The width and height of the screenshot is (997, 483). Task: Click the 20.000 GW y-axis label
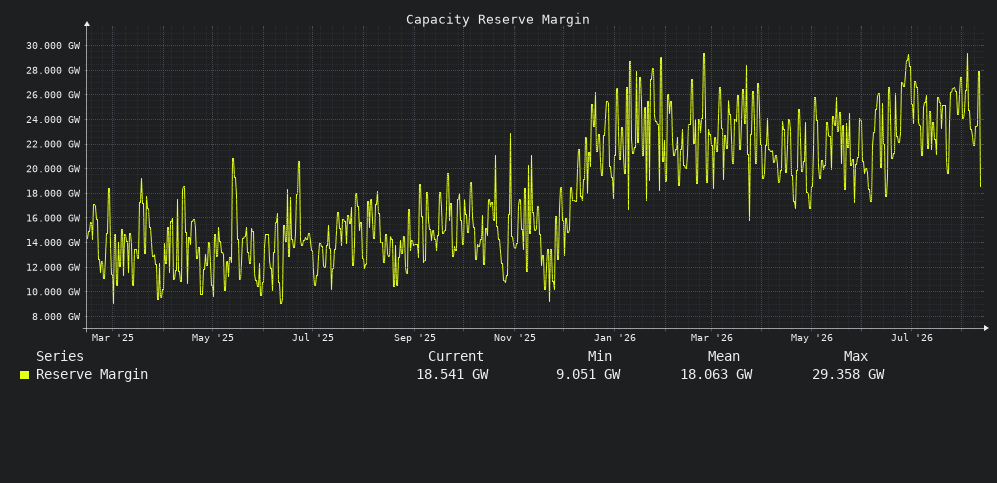point(53,169)
